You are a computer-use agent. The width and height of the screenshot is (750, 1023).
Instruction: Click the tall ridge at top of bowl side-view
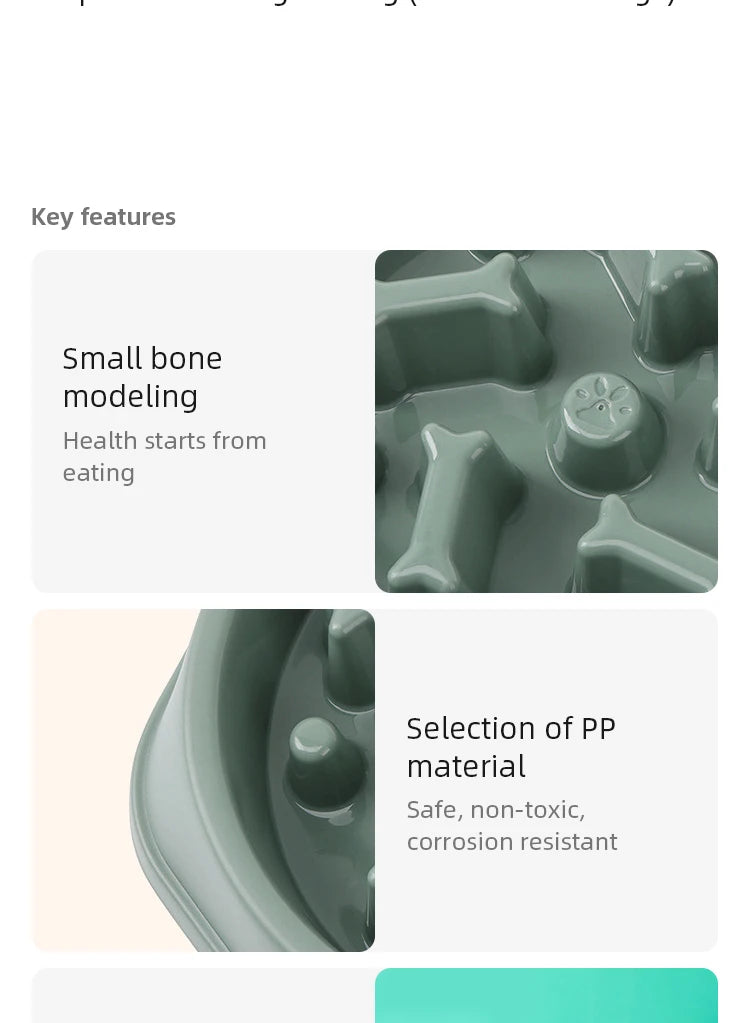click(350, 659)
